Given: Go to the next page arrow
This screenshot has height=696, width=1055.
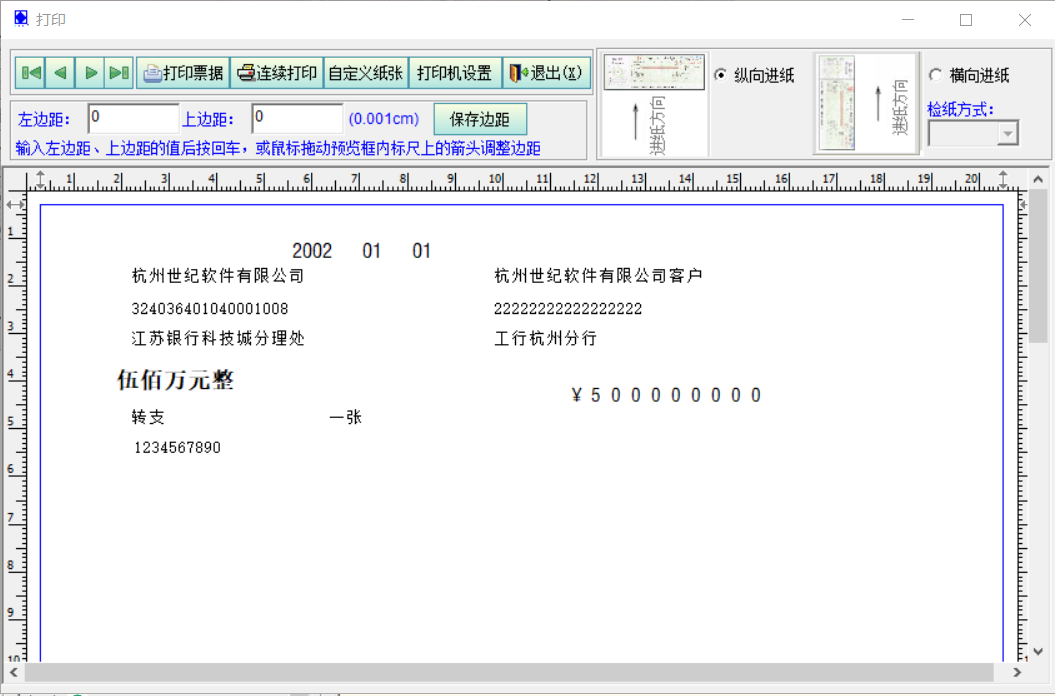Looking at the screenshot, I should point(90,73).
